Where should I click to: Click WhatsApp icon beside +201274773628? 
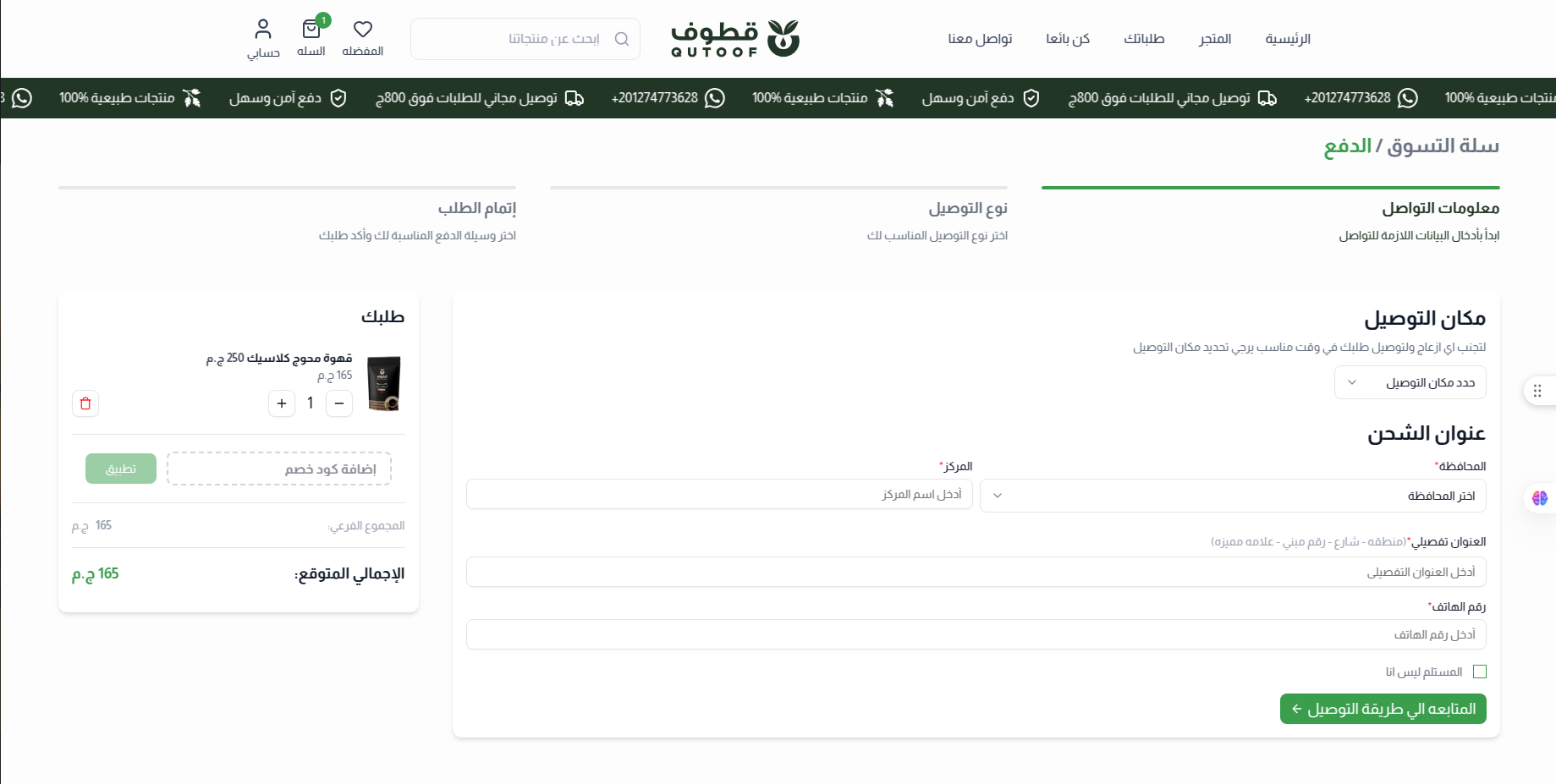[x=715, y=98]
